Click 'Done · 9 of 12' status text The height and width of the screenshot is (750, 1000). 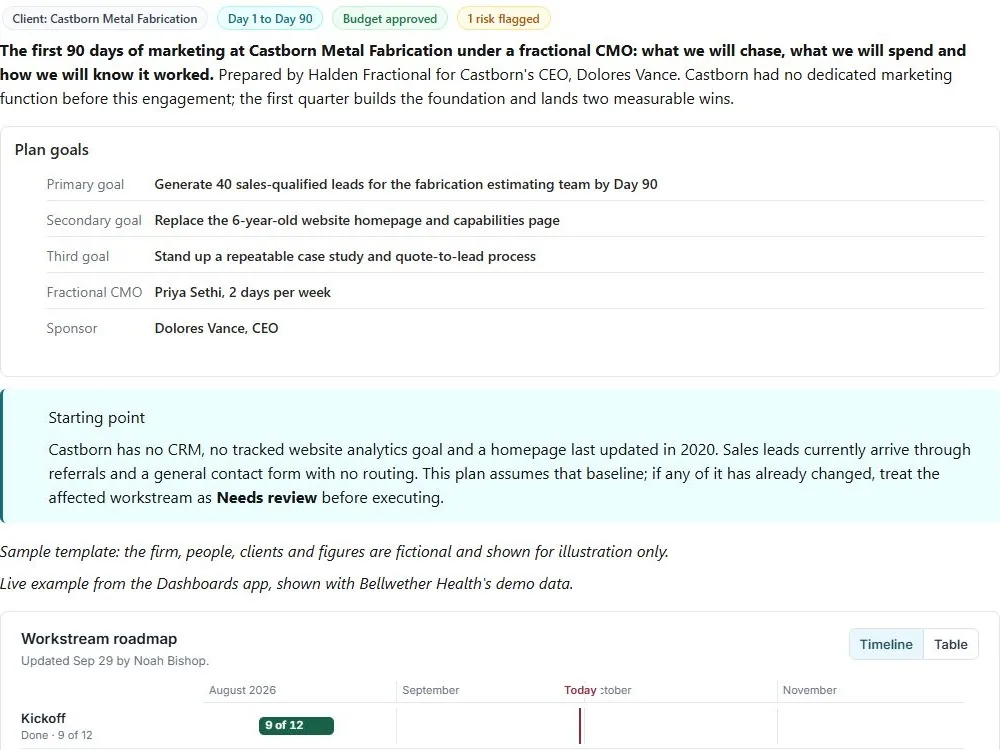(57, 735)
